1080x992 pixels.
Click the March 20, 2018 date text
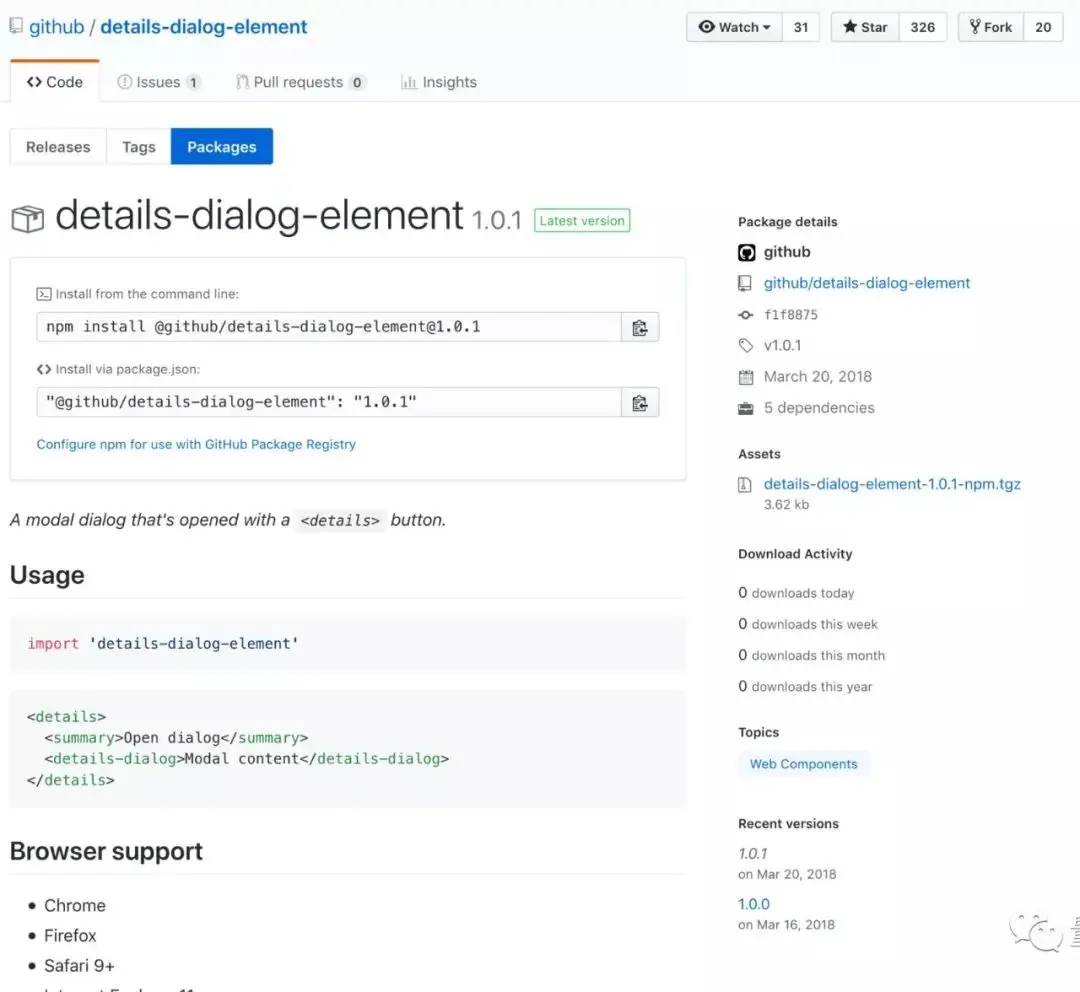818,377
